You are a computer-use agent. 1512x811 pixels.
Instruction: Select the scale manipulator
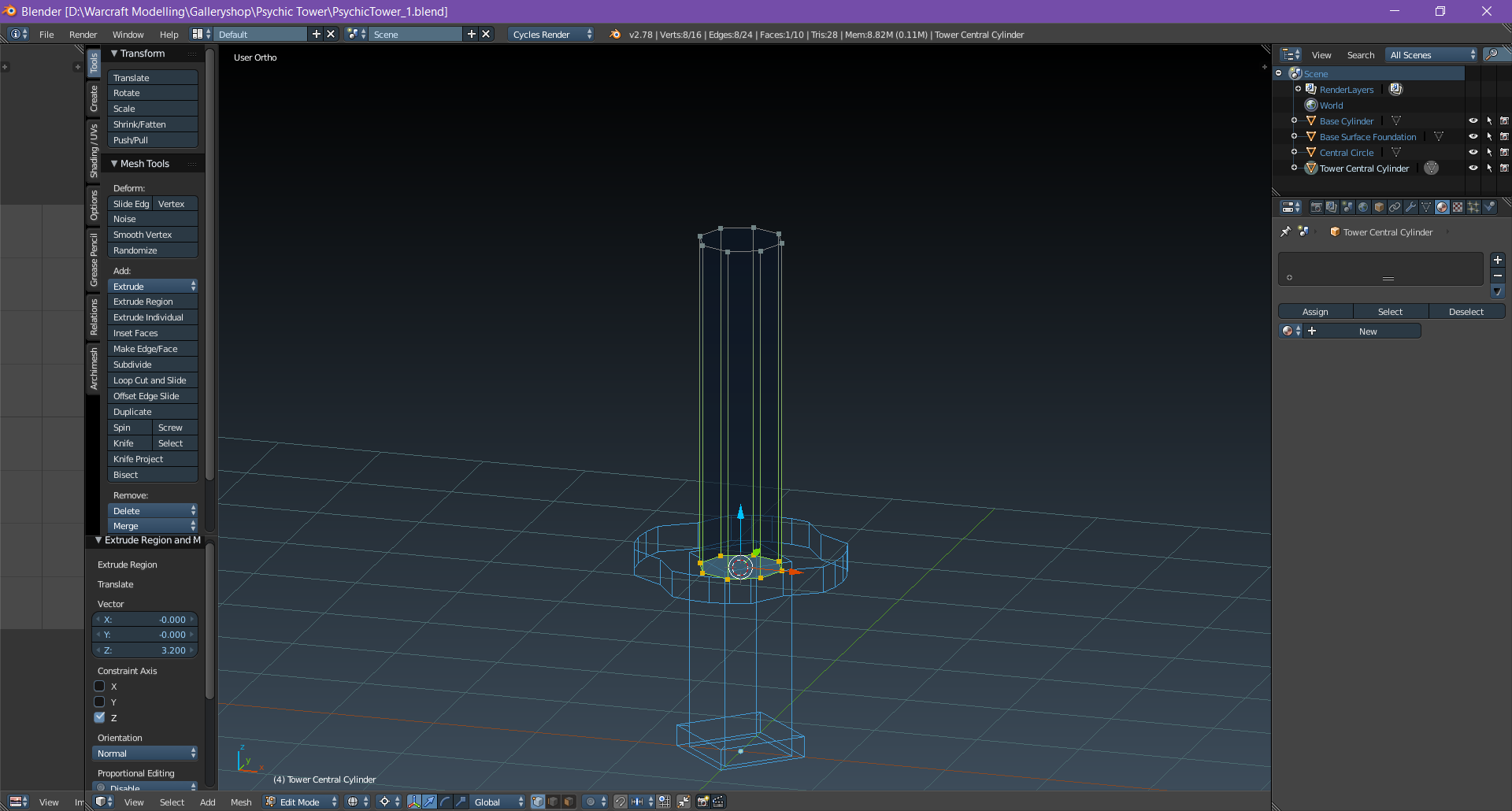click(x=461, y=802)
